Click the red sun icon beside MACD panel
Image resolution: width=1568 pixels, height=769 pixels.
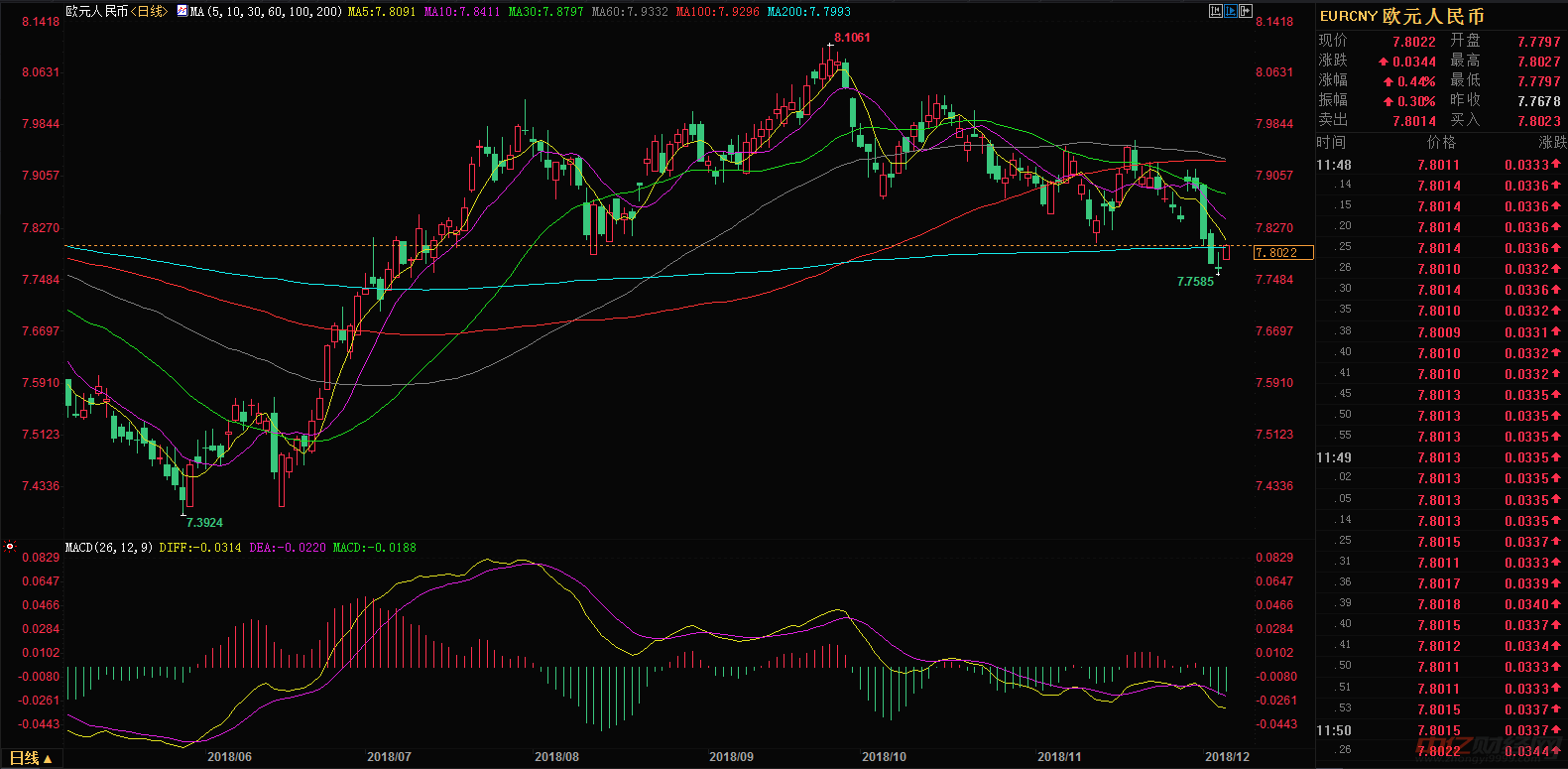(10, 547)
